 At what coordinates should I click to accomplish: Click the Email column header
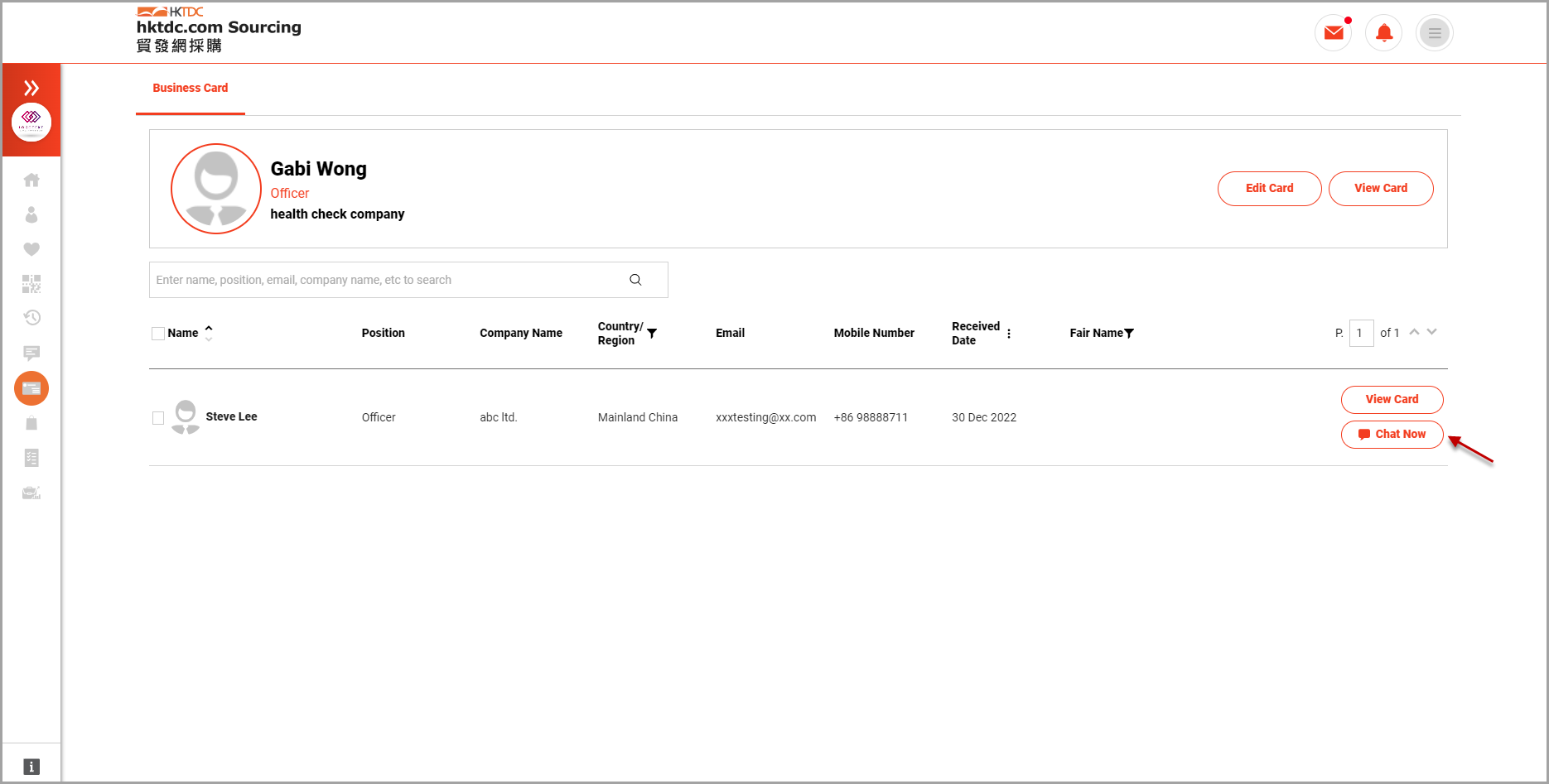[x=731, y=333]
